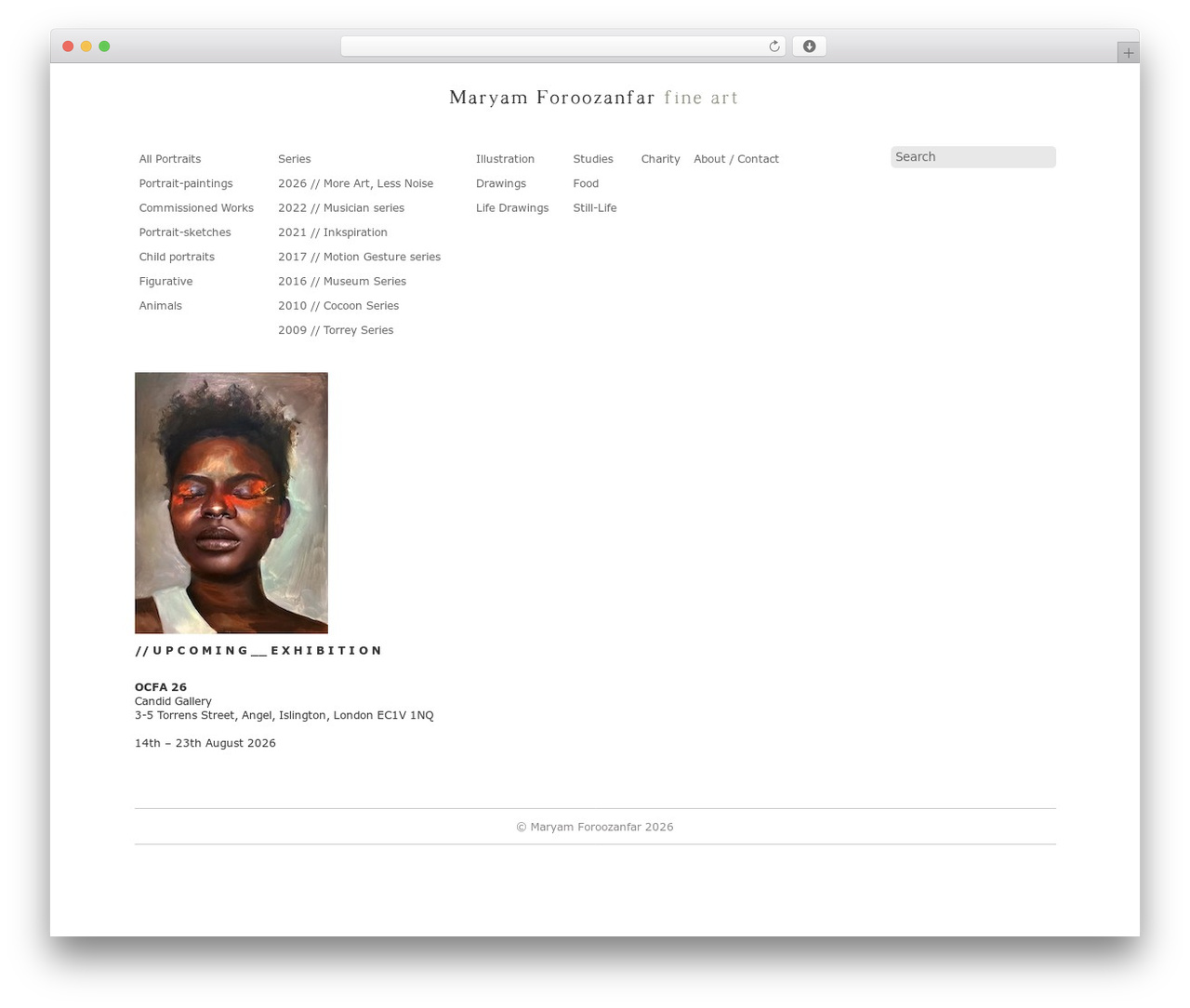The image size is (1190, 1008).
Task: Open 2021 // Inkspiration series
Action: pyautogui.click(x=333, y=232)
